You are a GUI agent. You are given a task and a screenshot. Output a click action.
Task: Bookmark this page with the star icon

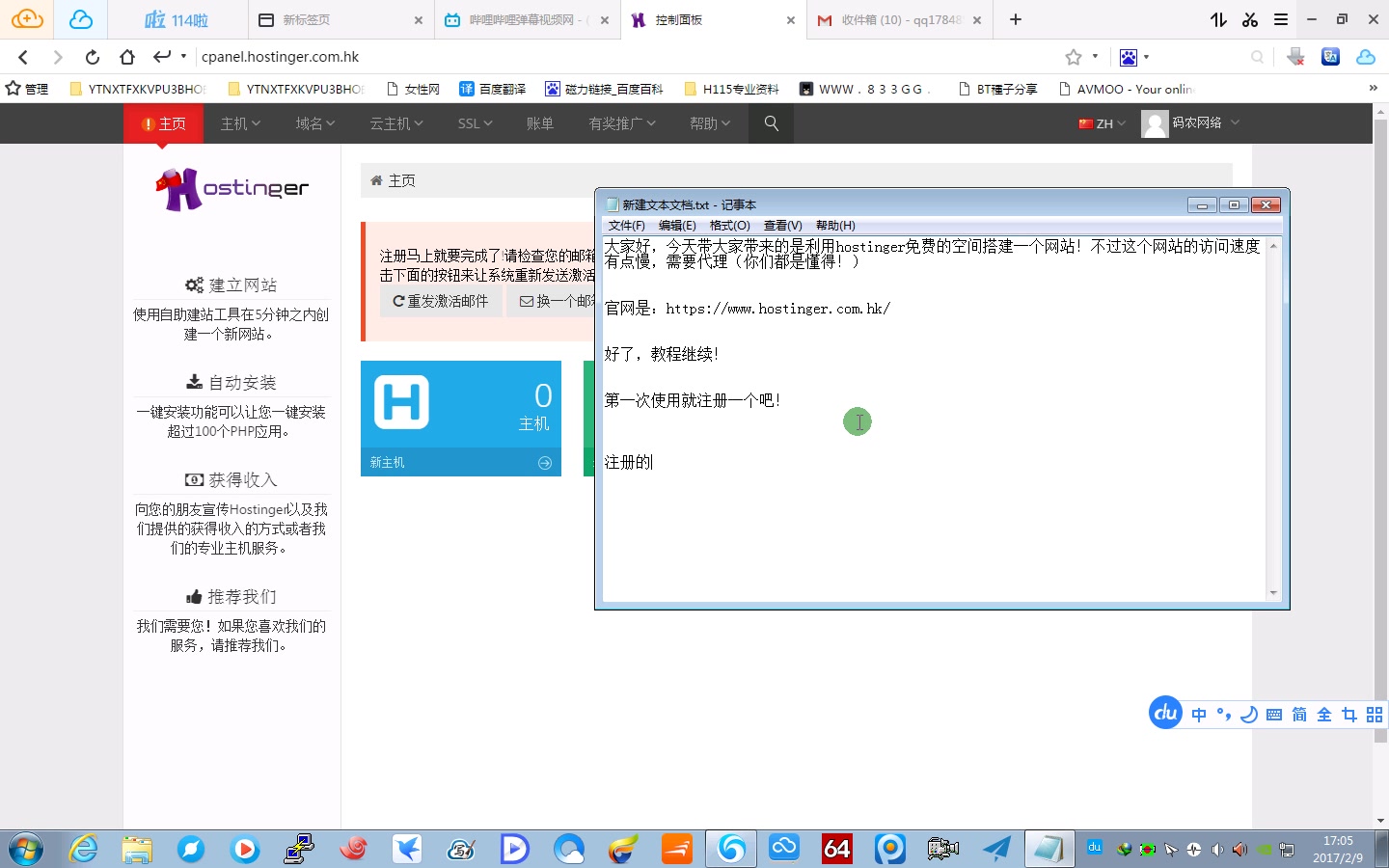1074,57
